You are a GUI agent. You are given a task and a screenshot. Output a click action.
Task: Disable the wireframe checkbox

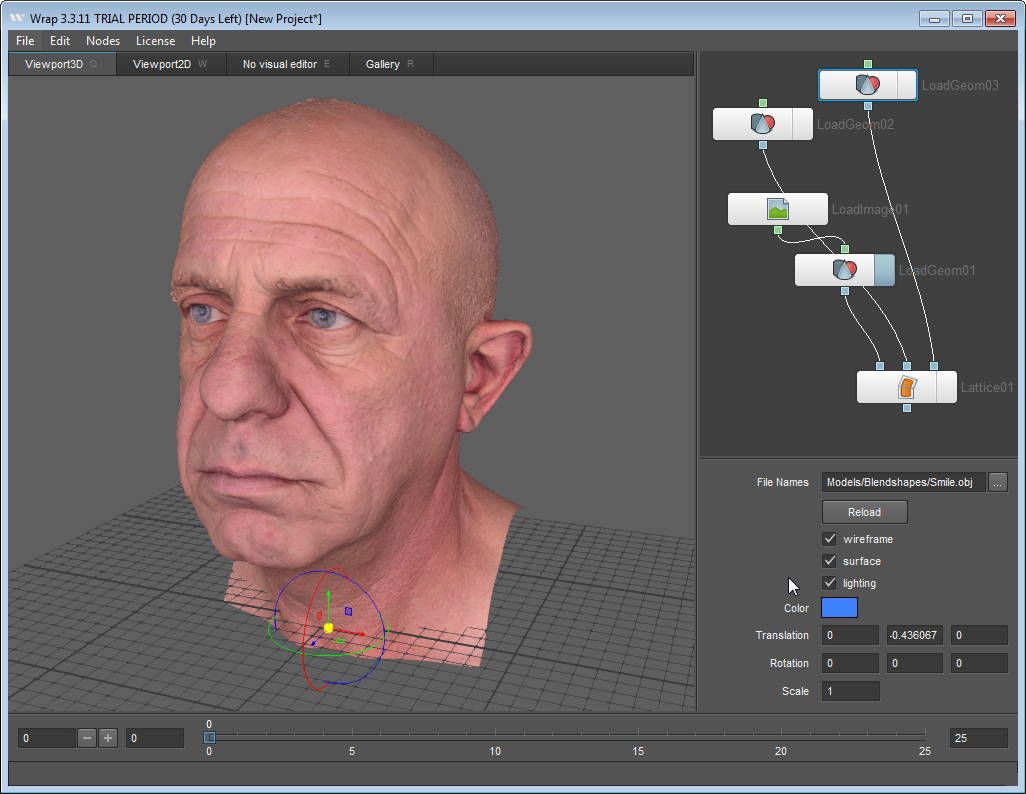[x=829, y=539]
